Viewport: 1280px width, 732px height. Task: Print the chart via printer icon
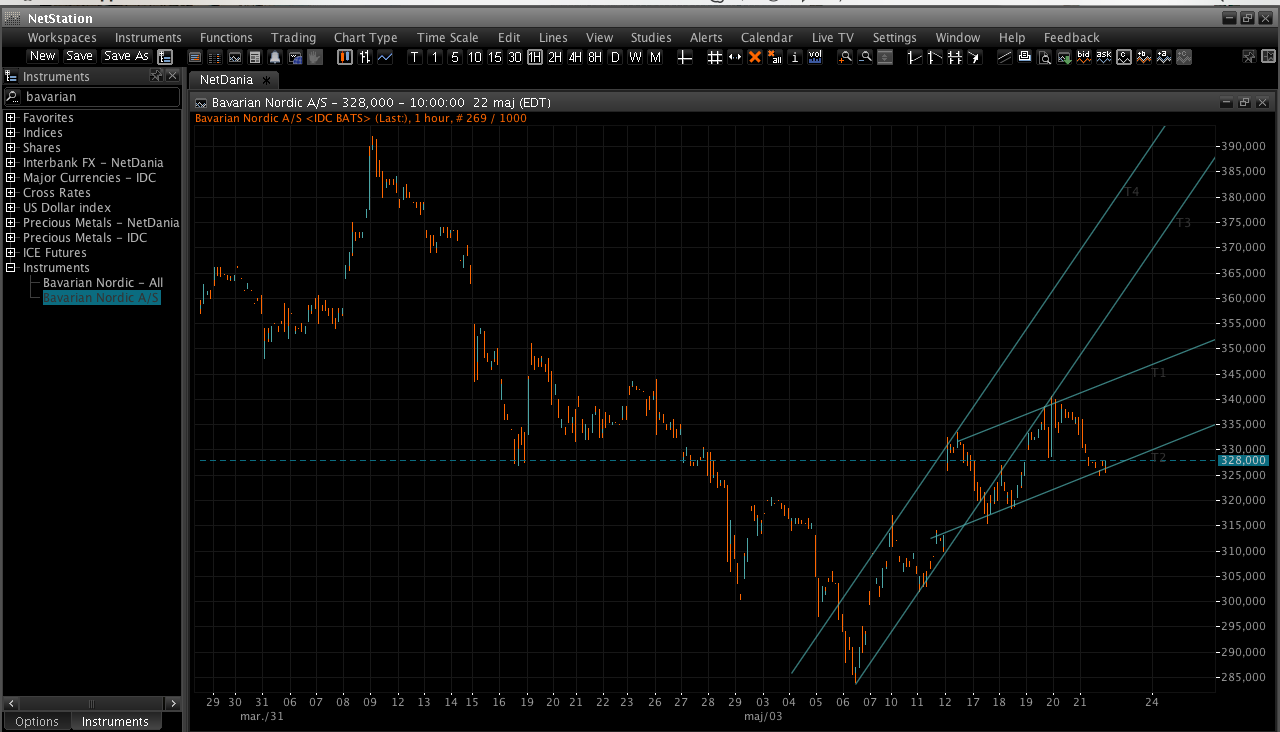coord(1025,57)
